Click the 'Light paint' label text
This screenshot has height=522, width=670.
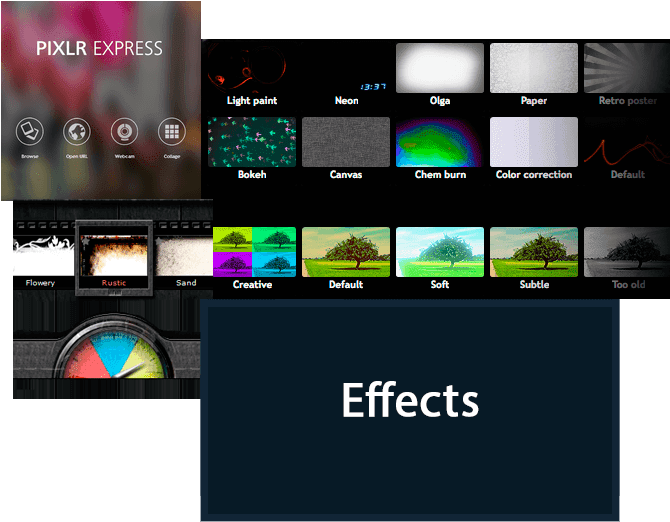coord(252,100)
